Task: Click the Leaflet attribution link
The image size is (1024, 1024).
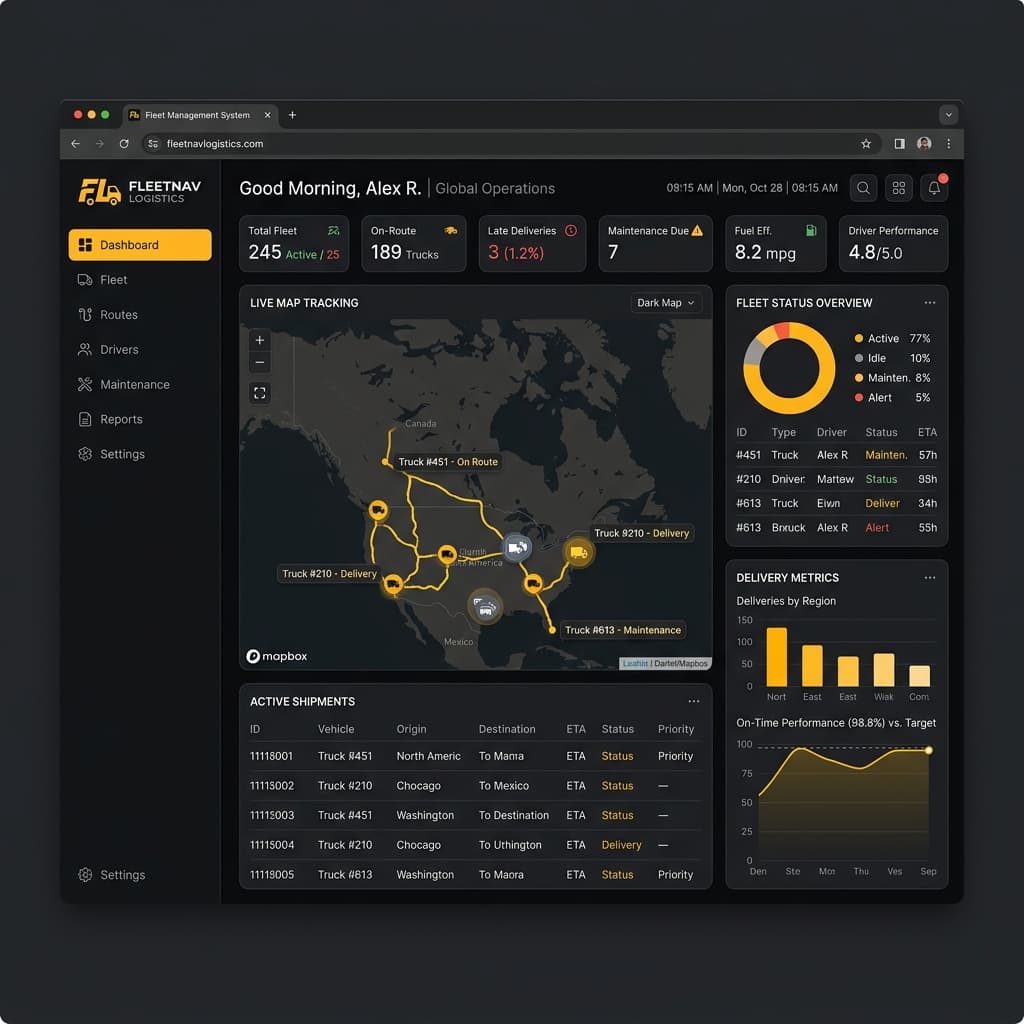Action: click(x=635, y=664)
